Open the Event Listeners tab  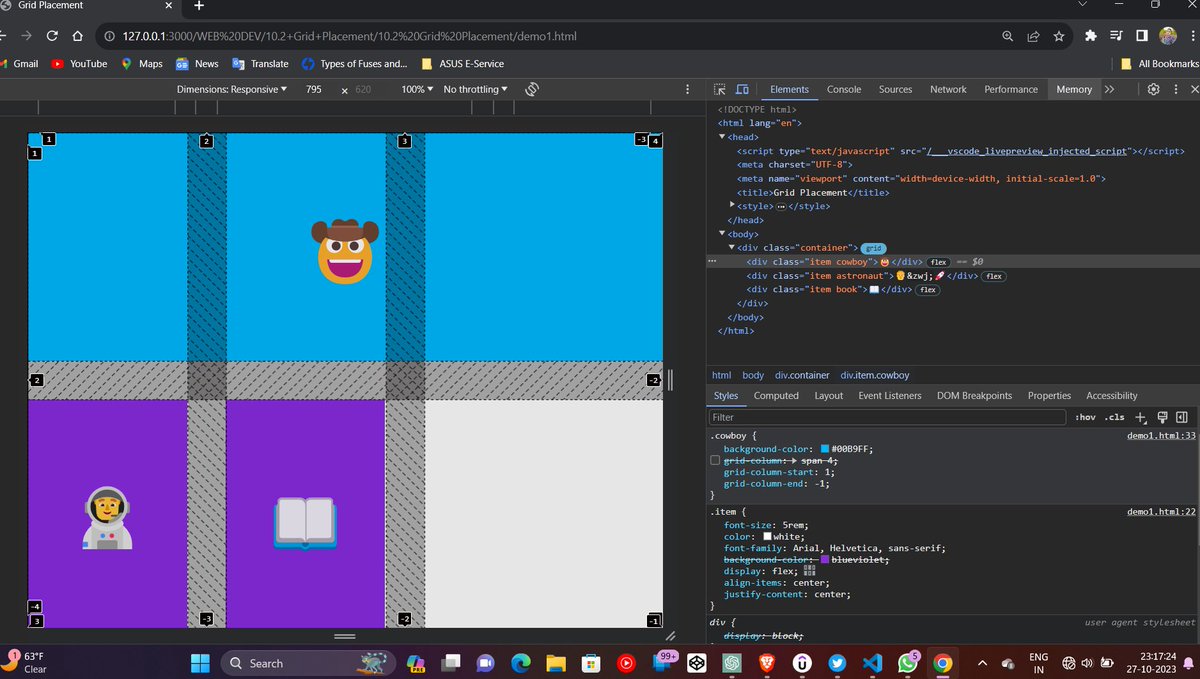tap(889, 395)
